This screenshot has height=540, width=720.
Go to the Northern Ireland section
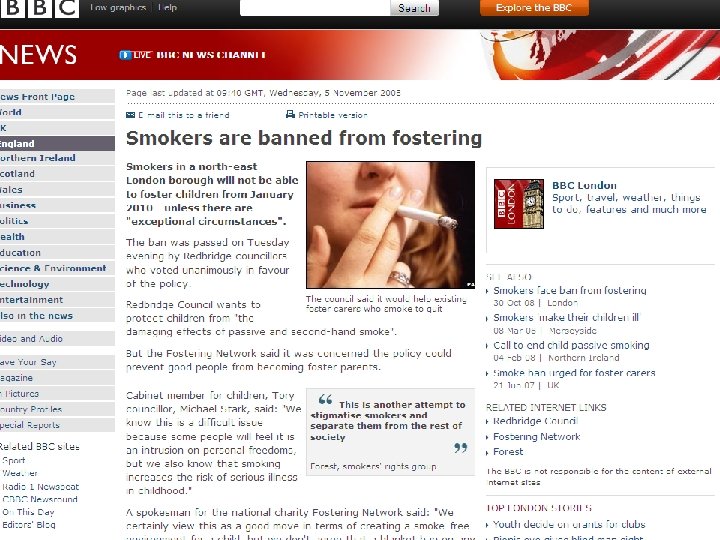[x=57, y=158]
